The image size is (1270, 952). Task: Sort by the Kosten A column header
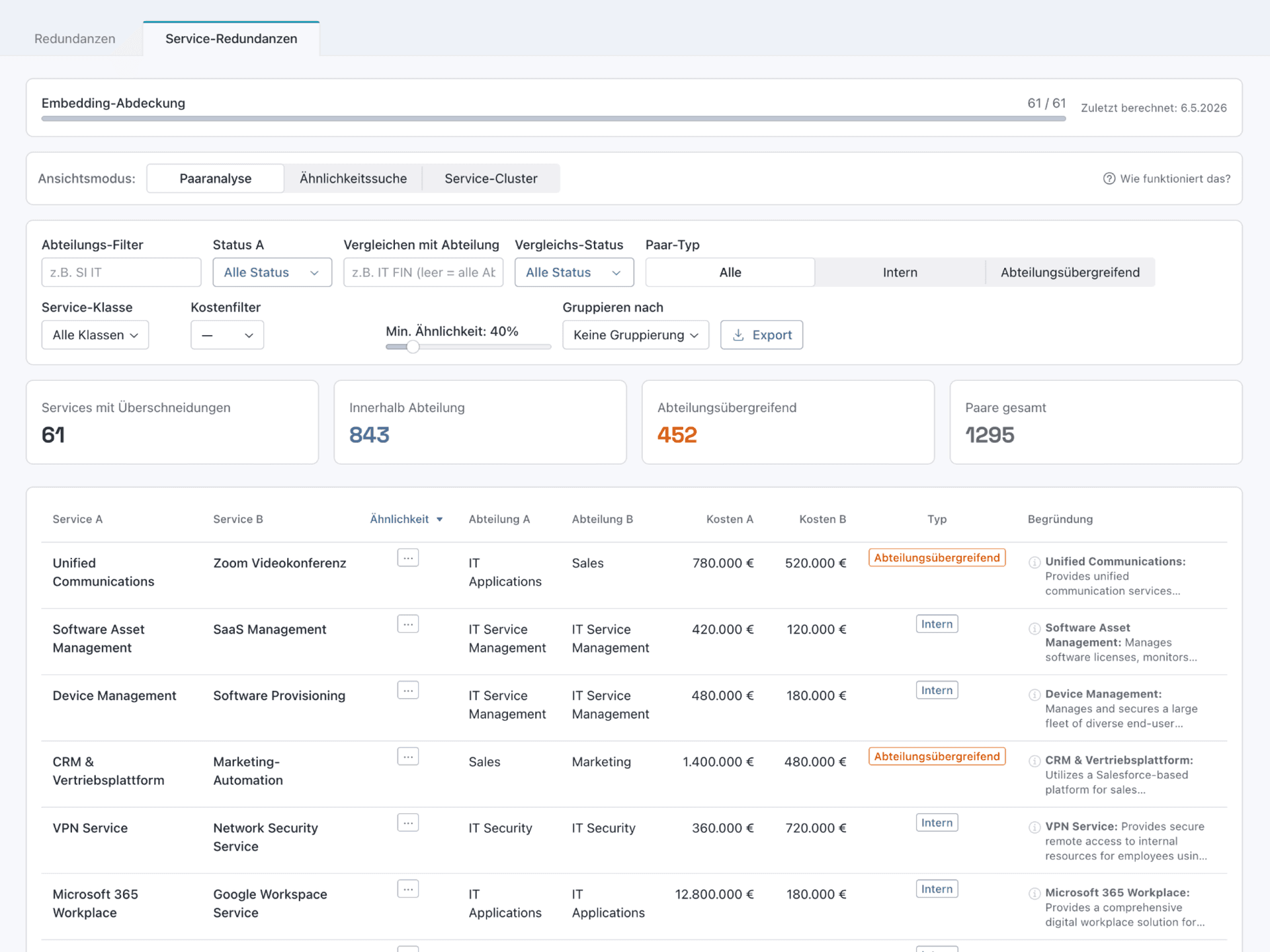[x=730, y=520]
